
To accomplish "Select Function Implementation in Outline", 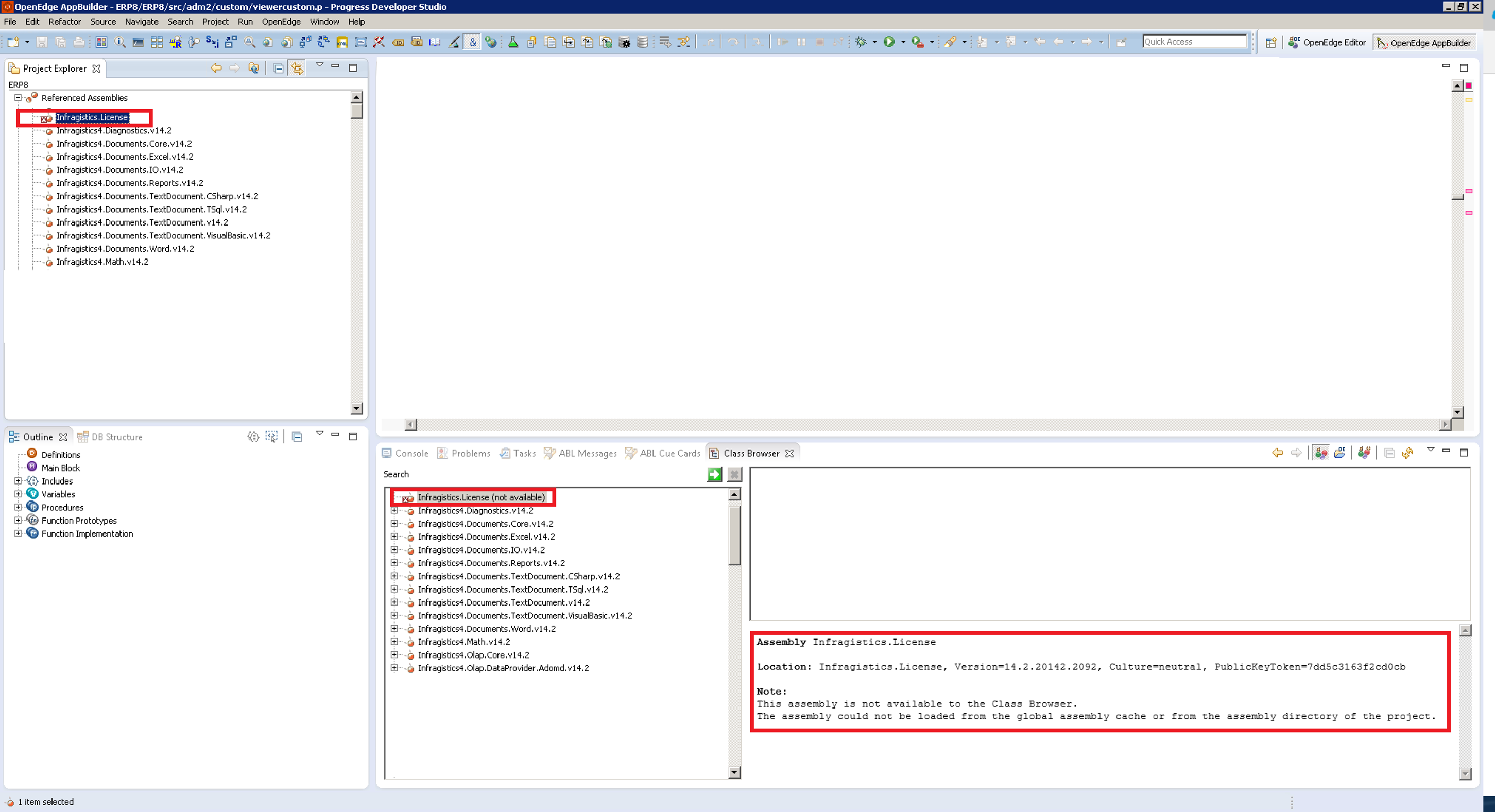I will (x=87, y=533).
